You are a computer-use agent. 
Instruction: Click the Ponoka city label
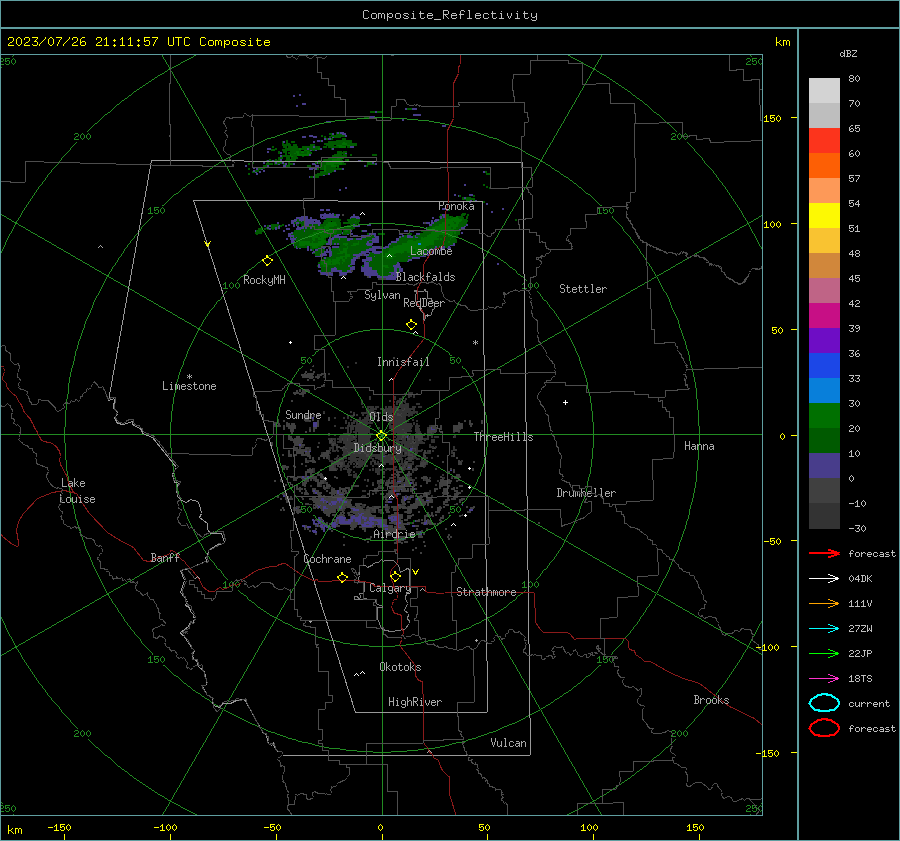tap(456, 206)
